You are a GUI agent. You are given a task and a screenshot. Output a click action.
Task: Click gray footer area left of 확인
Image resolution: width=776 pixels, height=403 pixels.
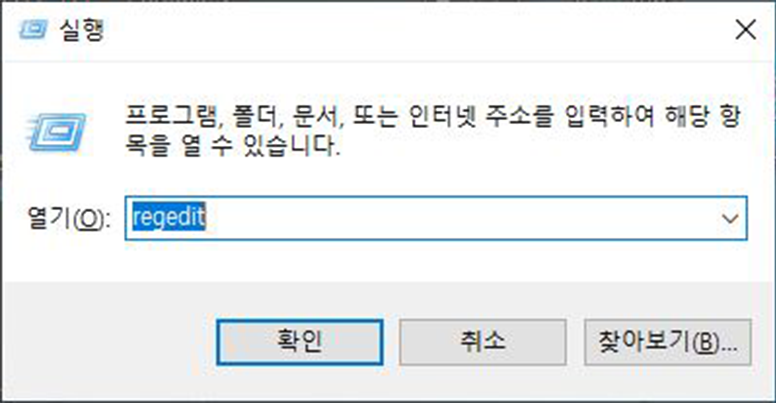pos(109,342)
